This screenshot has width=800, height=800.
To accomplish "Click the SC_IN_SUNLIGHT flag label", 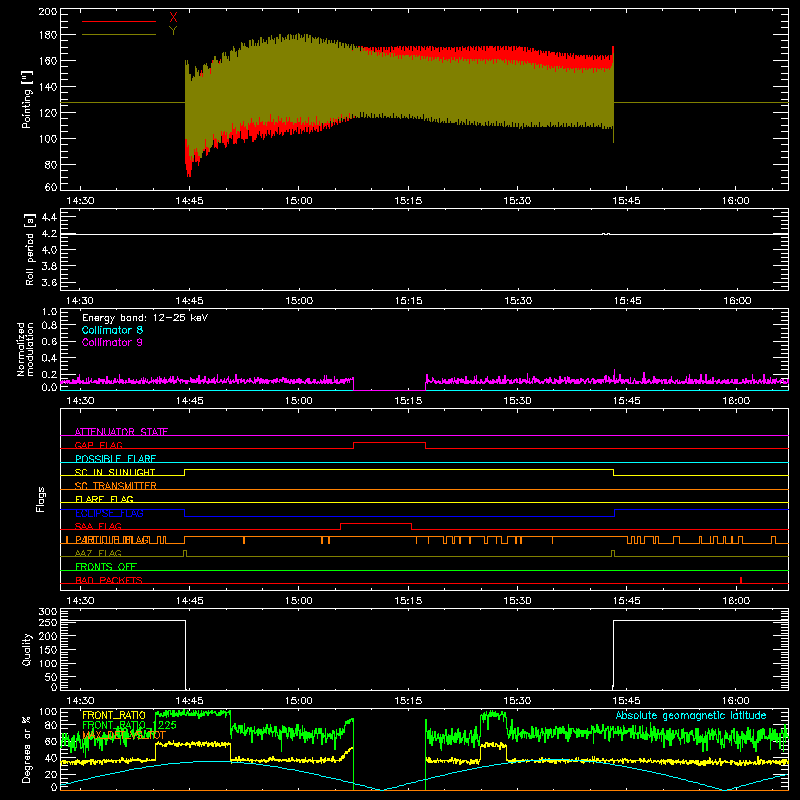I will point(115,472).
